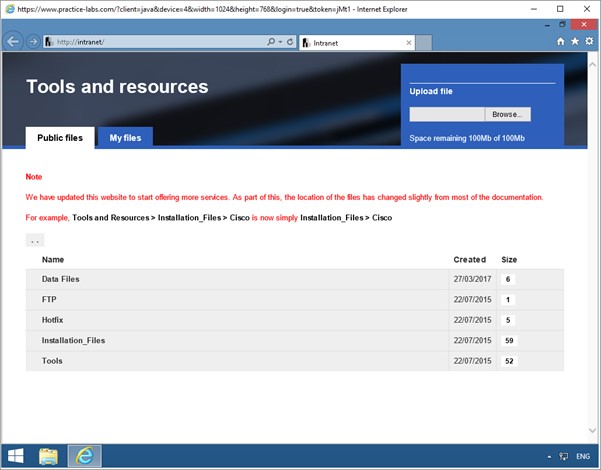Click the 27/03/2017 date in Data Files row
Image resolution: width=601 pixels, height=470 pixels.
[472, 279]
